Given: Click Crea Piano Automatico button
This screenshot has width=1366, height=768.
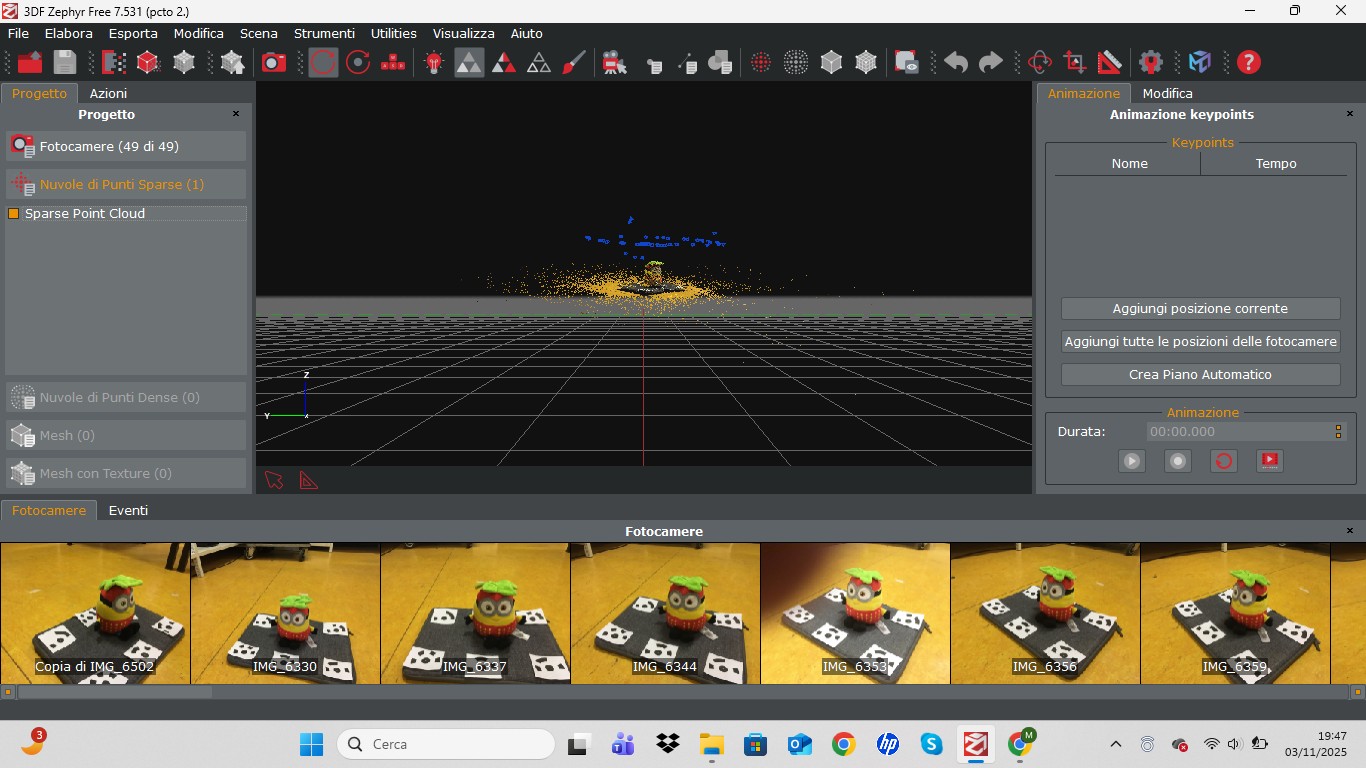Looking at the screenshot, I should tap(1200, 374).
